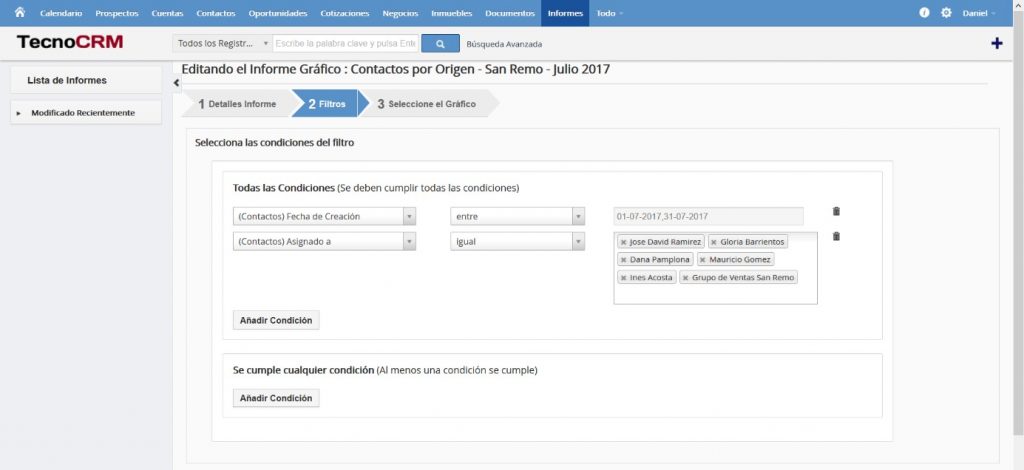This screenshot has width=1024, height=470.
Task: Delete the Asignado a condition row
Action: point(836,237)
